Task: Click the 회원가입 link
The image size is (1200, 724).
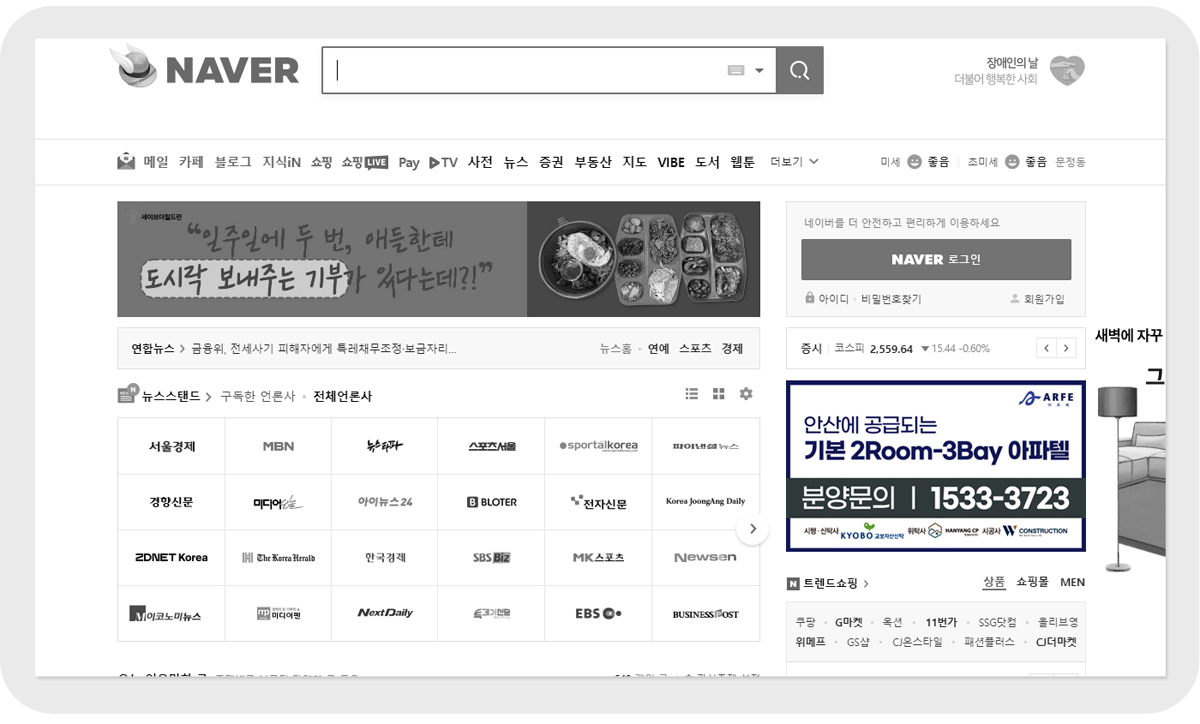Action: (x=1044, y=299)
